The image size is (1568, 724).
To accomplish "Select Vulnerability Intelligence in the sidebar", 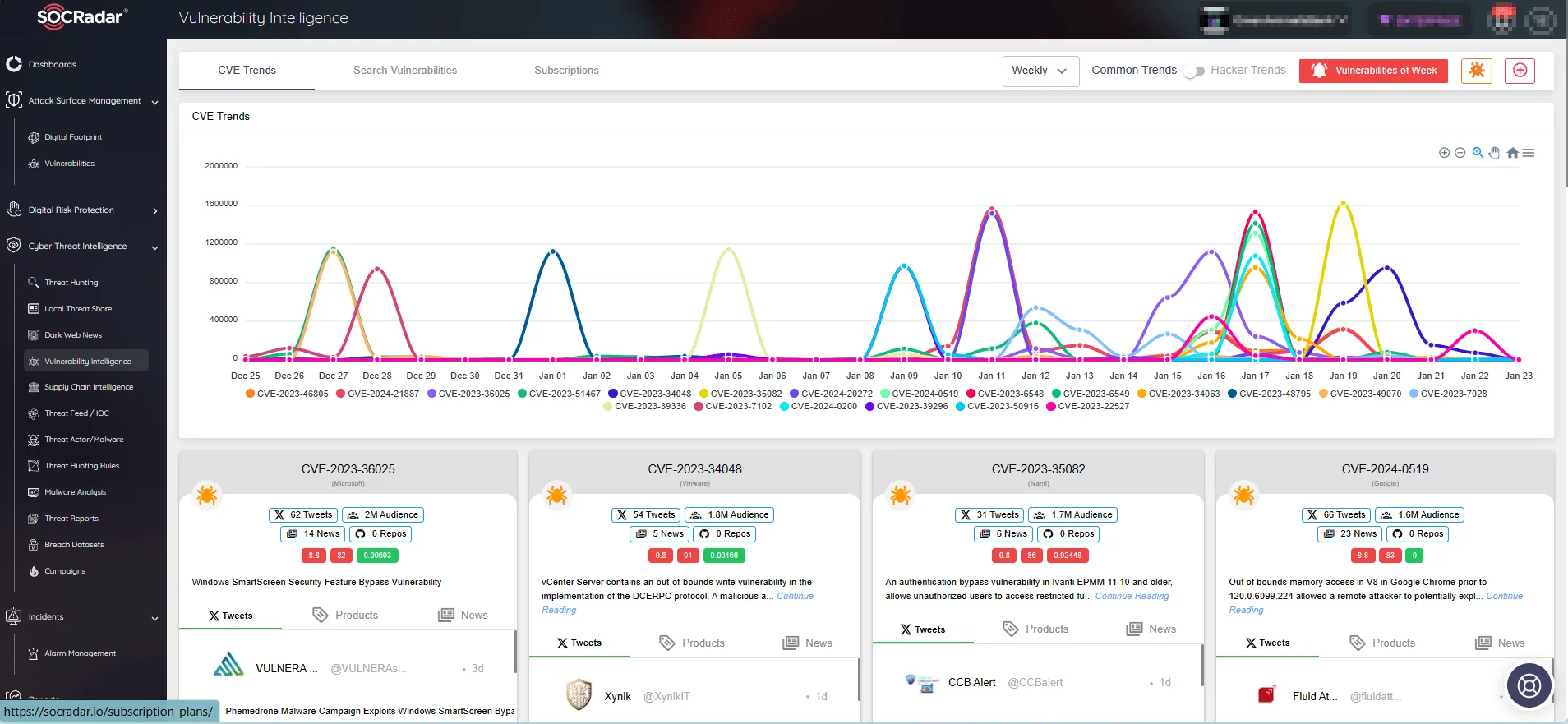I will coord(86,361).
